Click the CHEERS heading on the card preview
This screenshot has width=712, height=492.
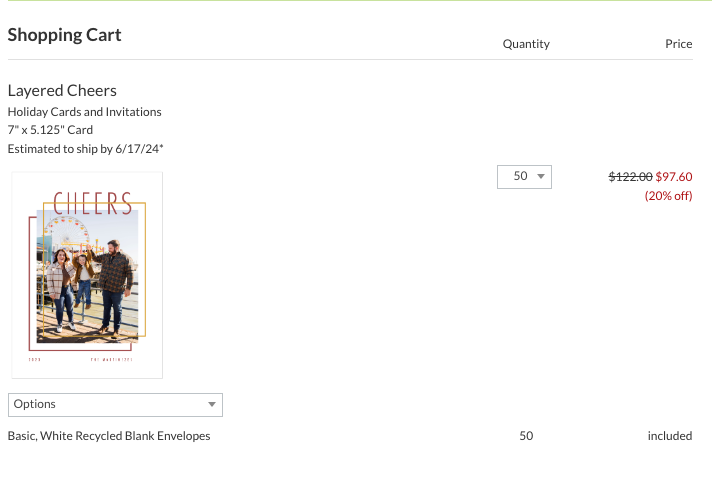pyautogui.click(x=93, y=203)
